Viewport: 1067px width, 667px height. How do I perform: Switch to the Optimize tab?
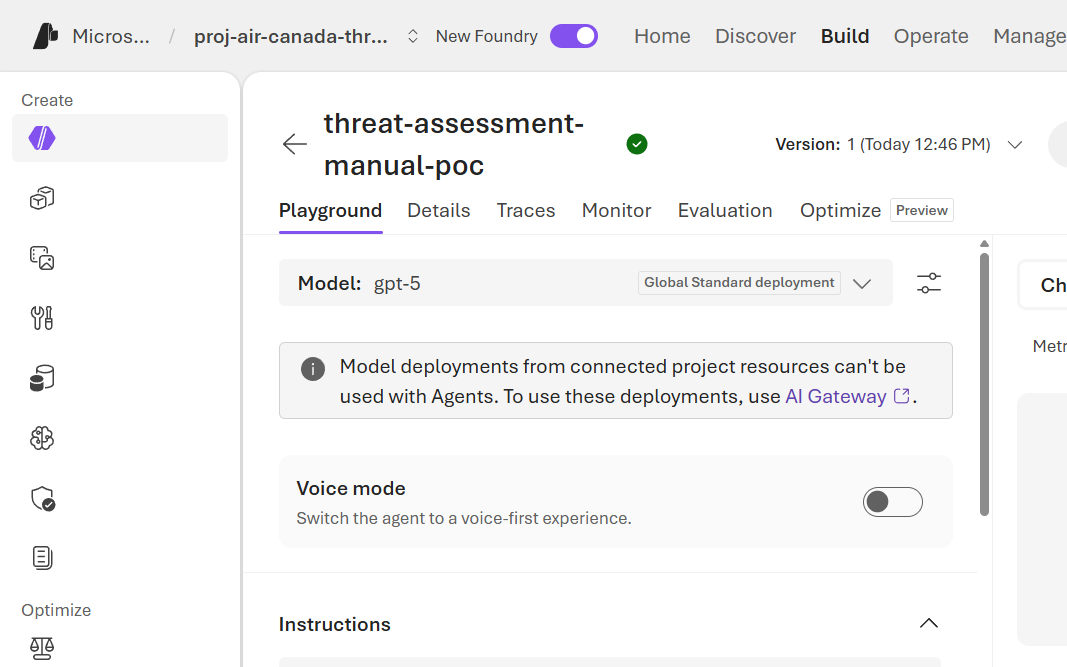click(x=840, y=210)
